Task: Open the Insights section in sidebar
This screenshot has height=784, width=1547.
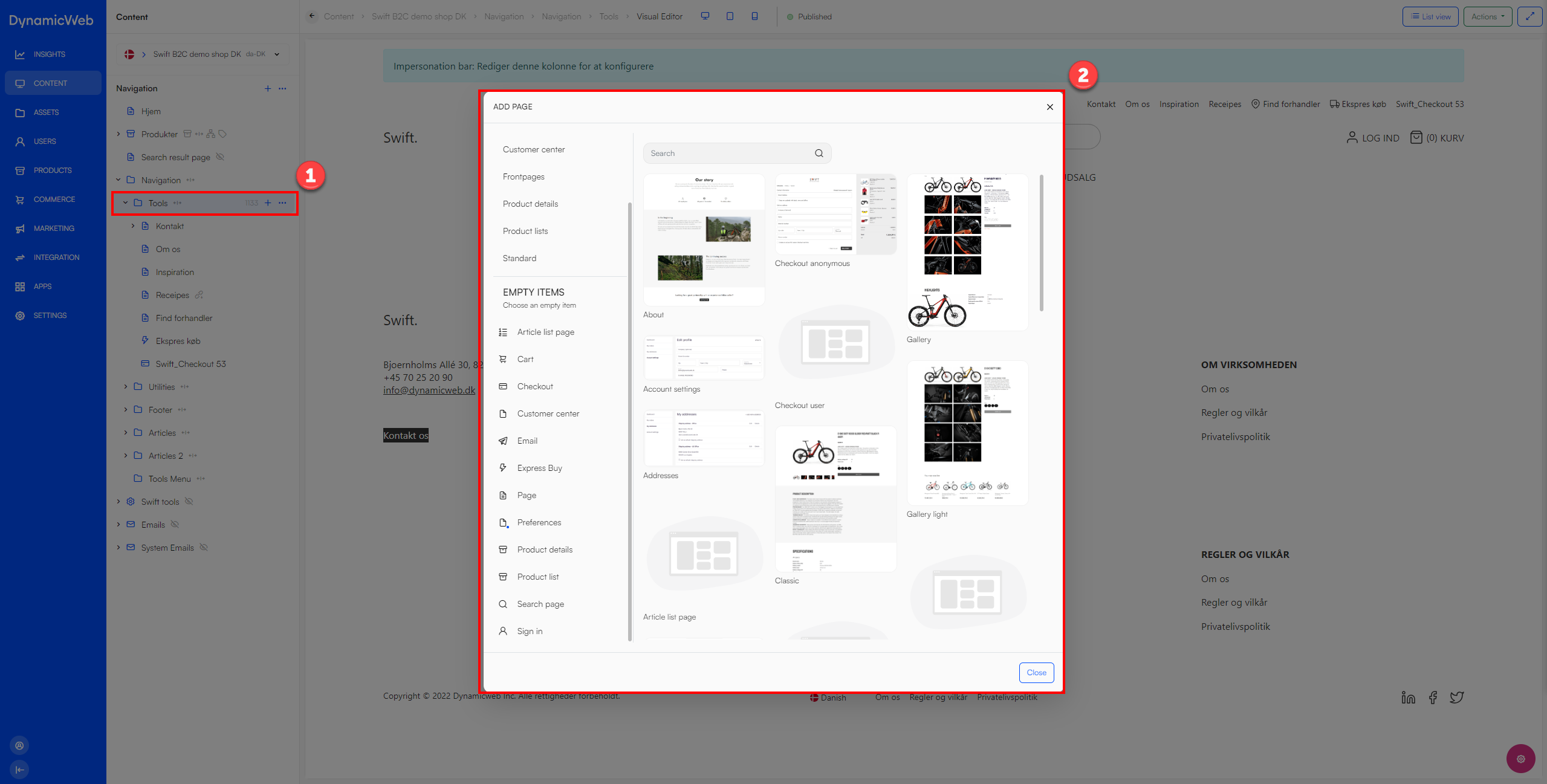Action: [49, 54]
